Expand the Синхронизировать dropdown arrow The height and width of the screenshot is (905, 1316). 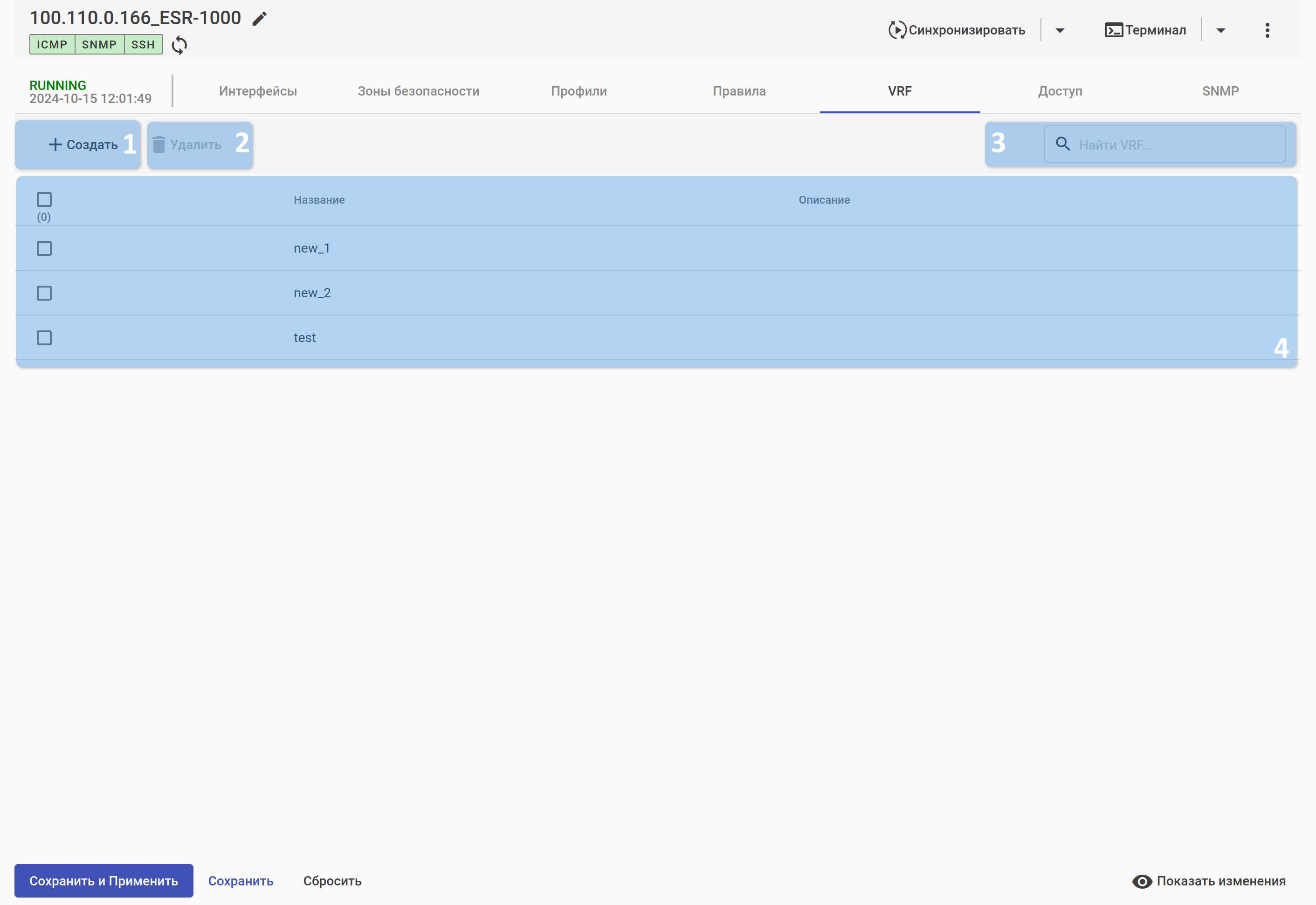click(x=1060, y=31)
